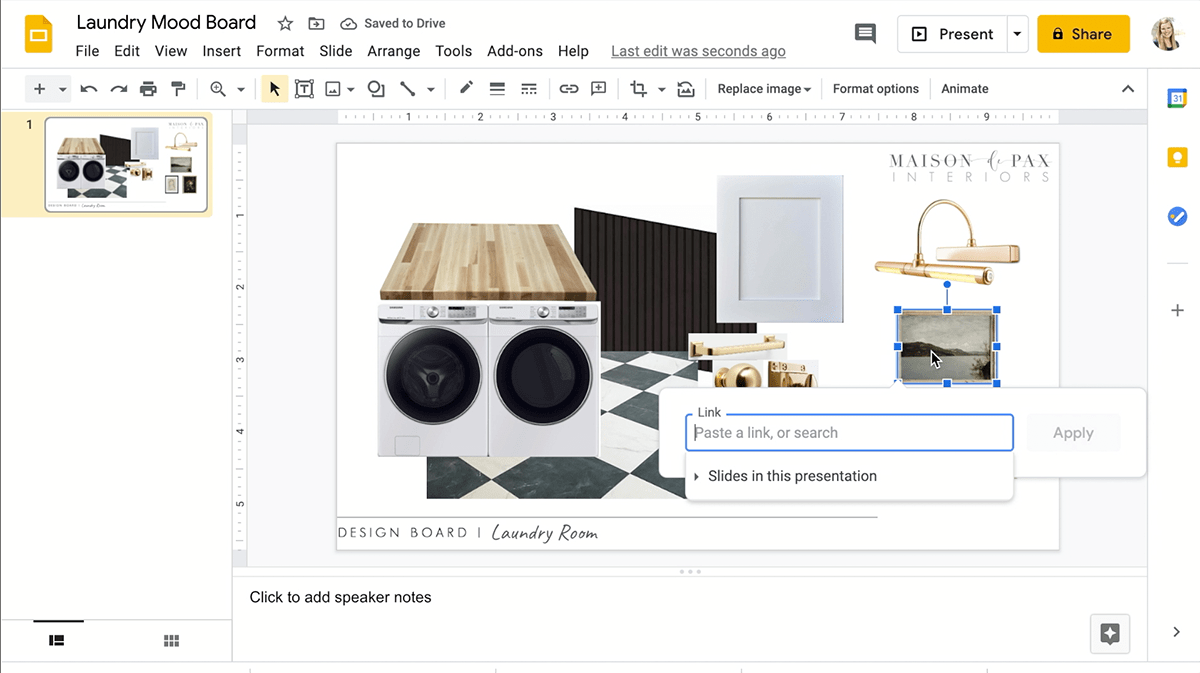Open the Arrange menu

(x=393, y=51)
